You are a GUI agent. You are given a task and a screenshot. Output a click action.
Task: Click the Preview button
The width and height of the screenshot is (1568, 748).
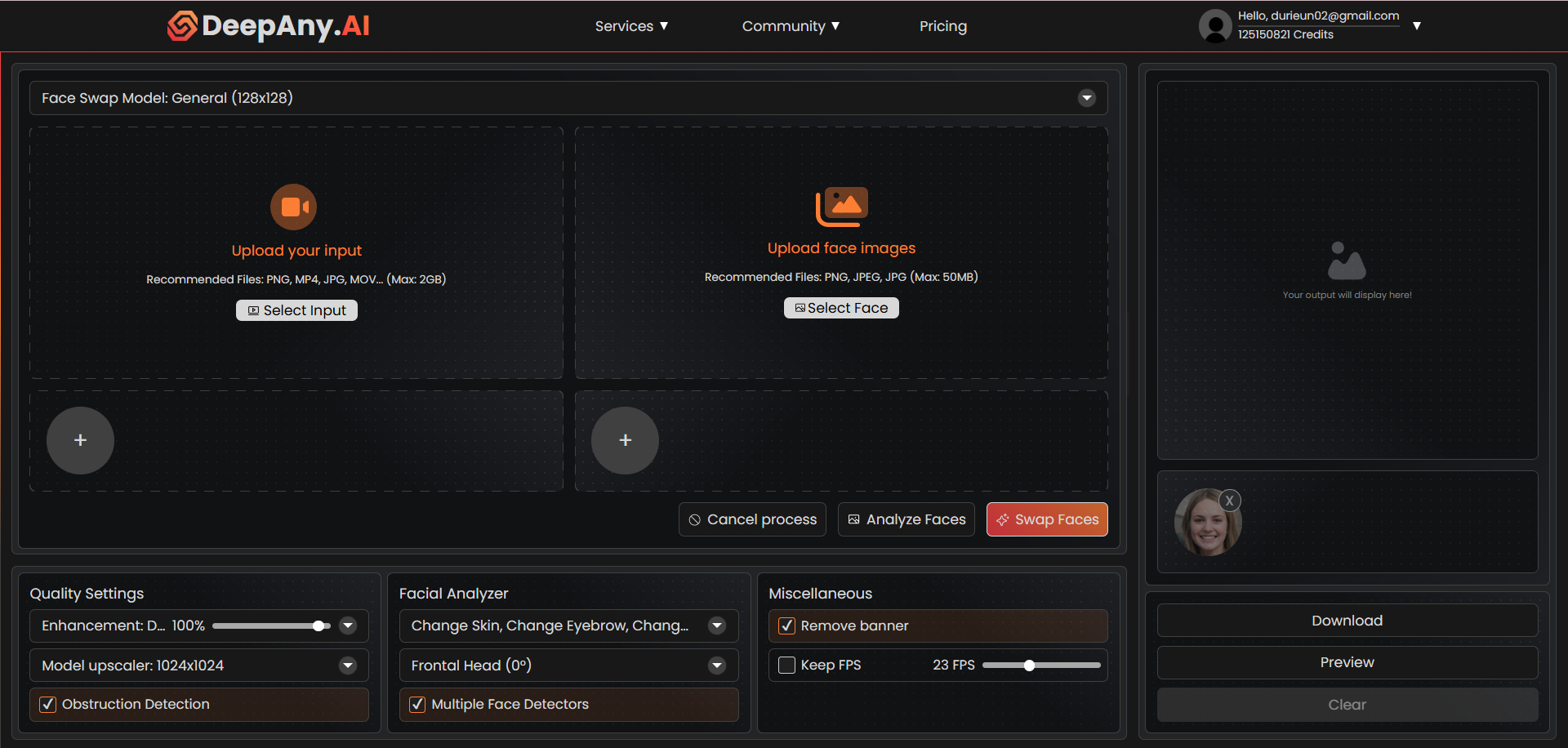(x=1347, y=662)
